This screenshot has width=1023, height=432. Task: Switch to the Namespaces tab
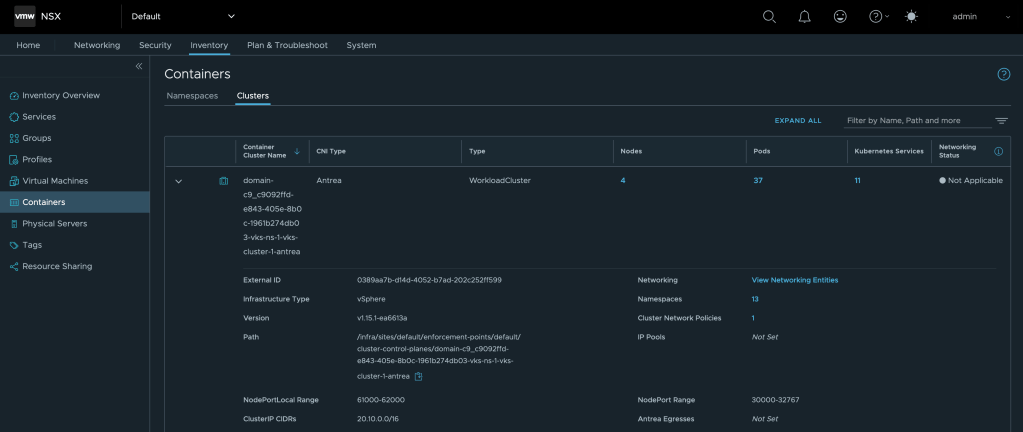(x=192, y=96)
